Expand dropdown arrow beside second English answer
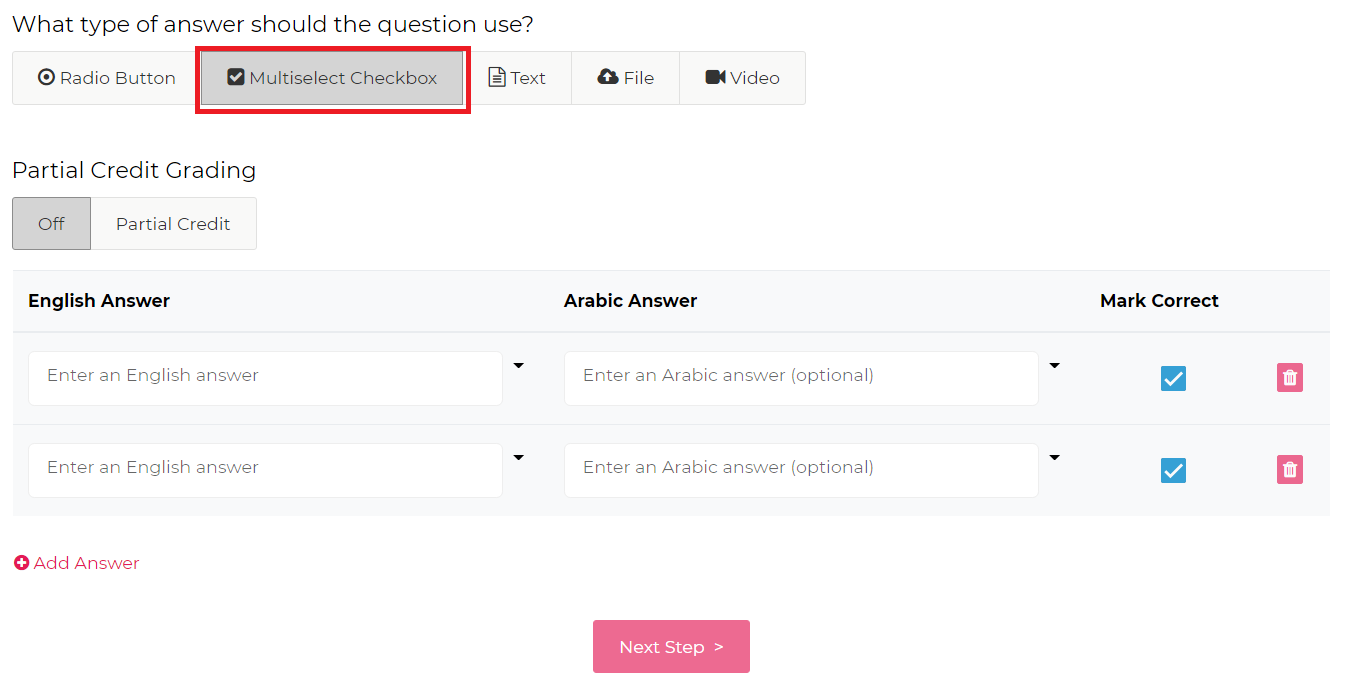This screenshot has width=1348, height=687. coord(518,458)
